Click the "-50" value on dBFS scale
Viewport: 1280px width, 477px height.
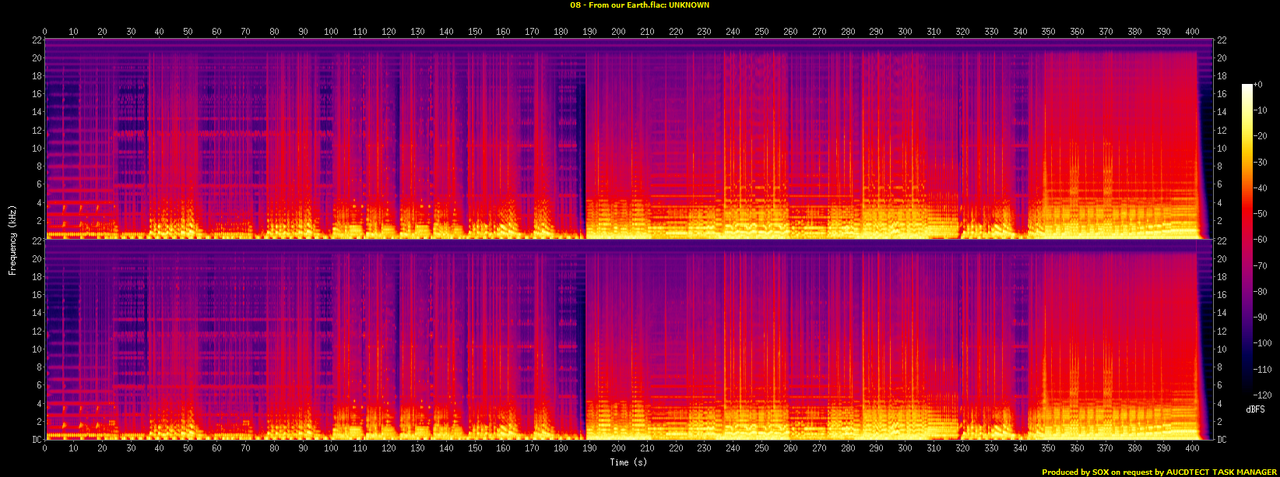point(1261,214)
